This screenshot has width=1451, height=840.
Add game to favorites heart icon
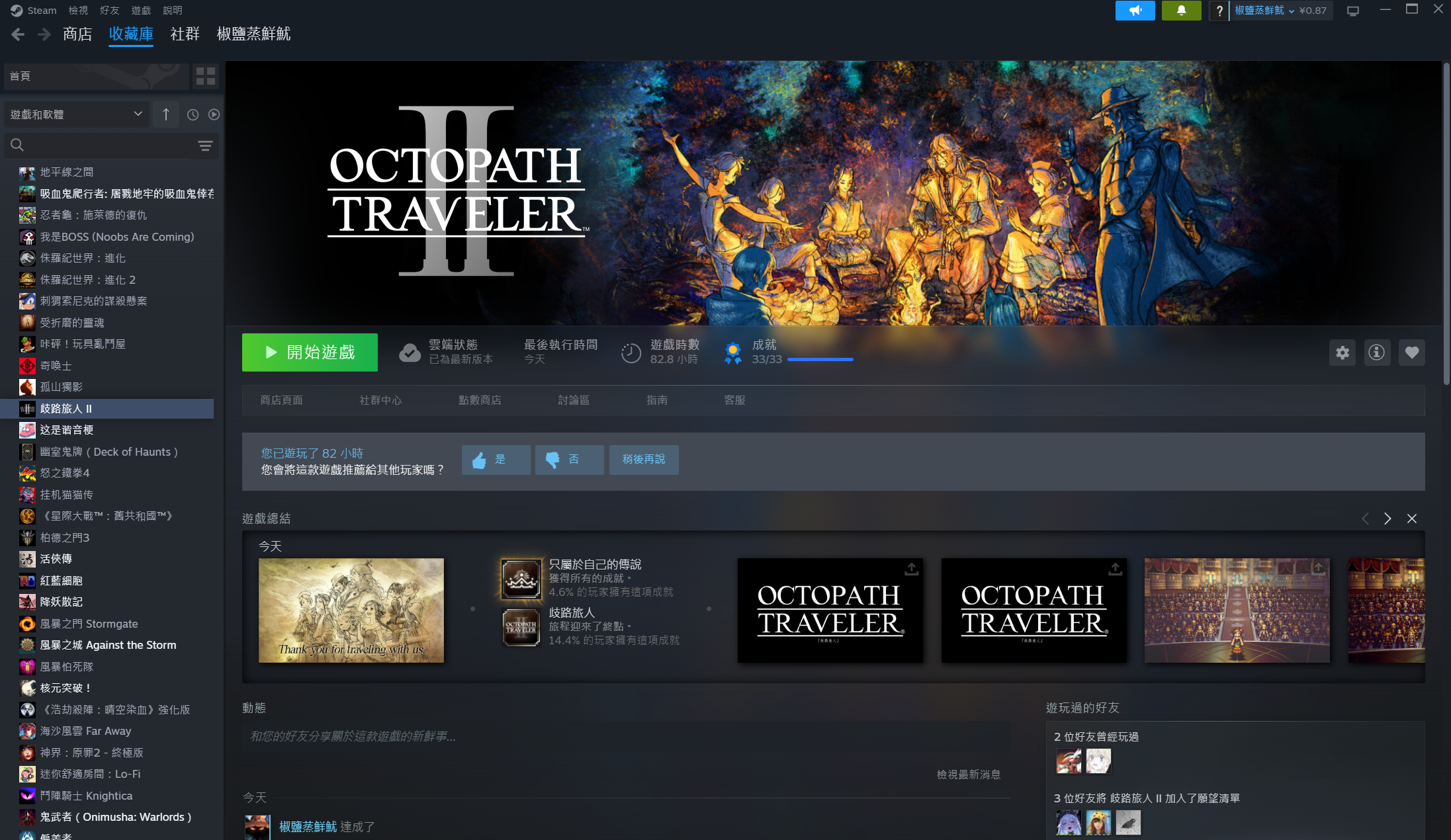(1411, 353)
